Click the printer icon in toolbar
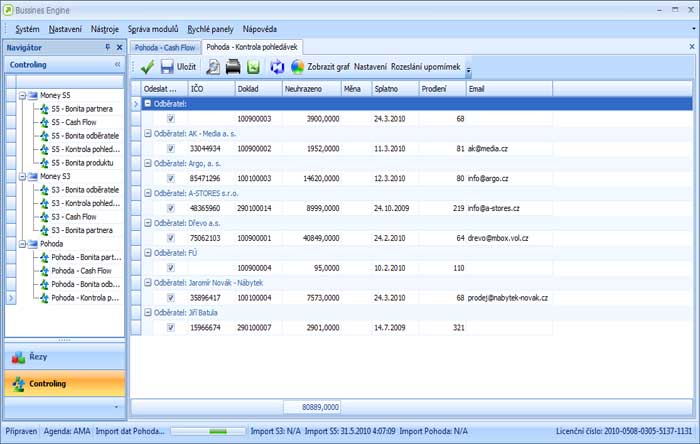Image resolution: width=700 pixels, height=444 pixels. point(233,67)
